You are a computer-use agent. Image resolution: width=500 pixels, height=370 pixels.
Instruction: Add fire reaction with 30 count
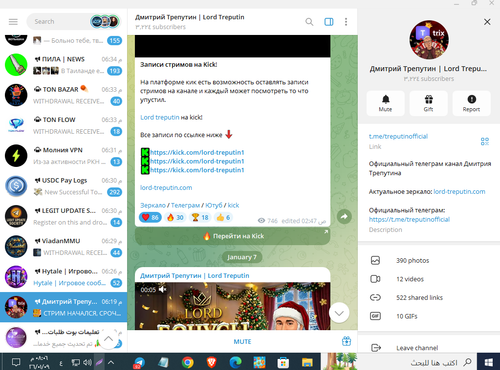[x=175, y=217]
